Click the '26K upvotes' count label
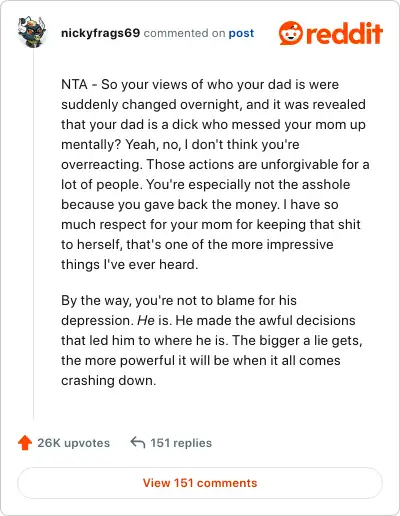 (x=74, y=443)
